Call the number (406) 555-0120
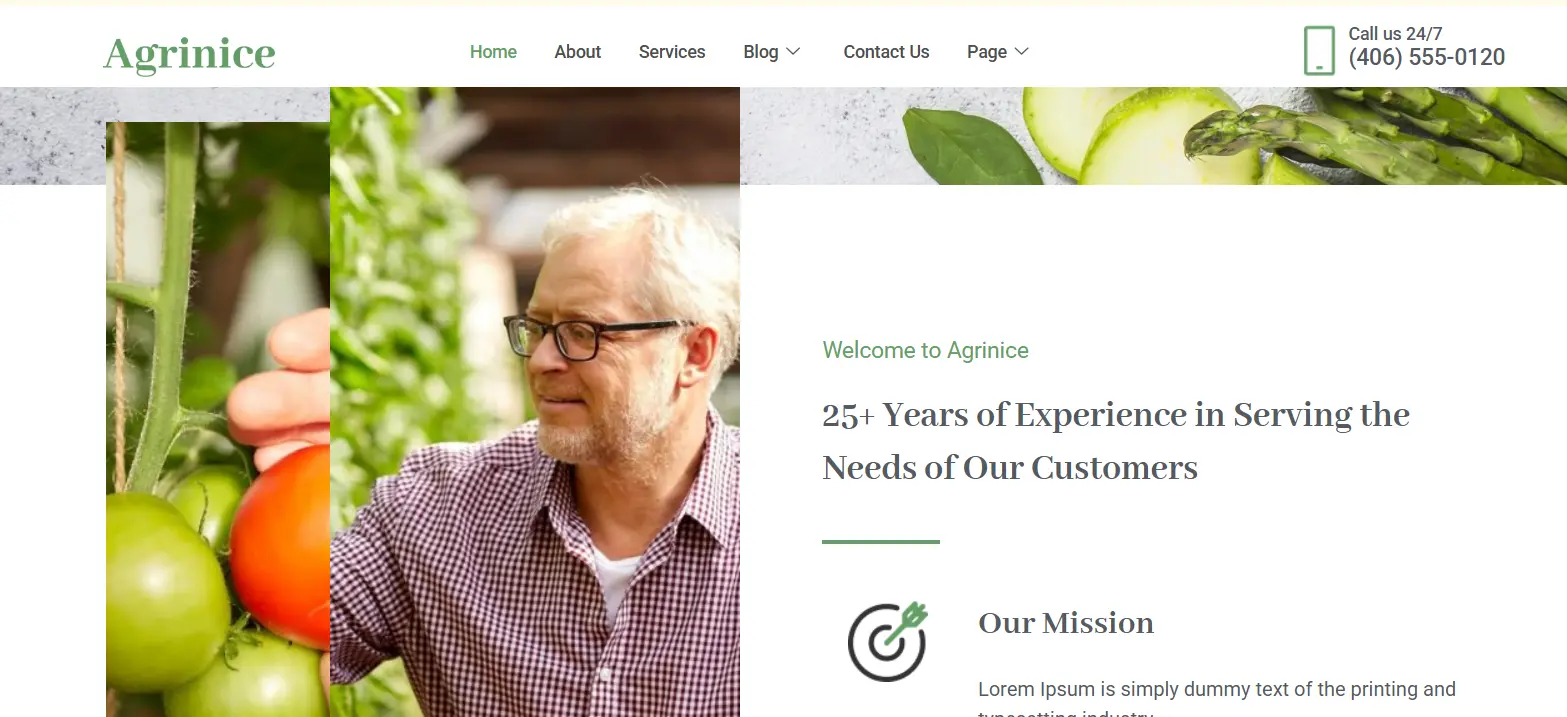Screen dimensions: 1567x717 click(1426, 58)
